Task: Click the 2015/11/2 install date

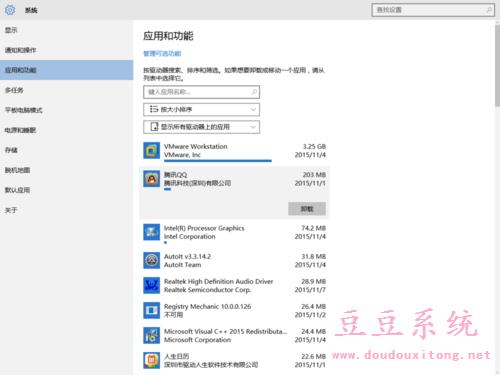Action: (310, 315)
